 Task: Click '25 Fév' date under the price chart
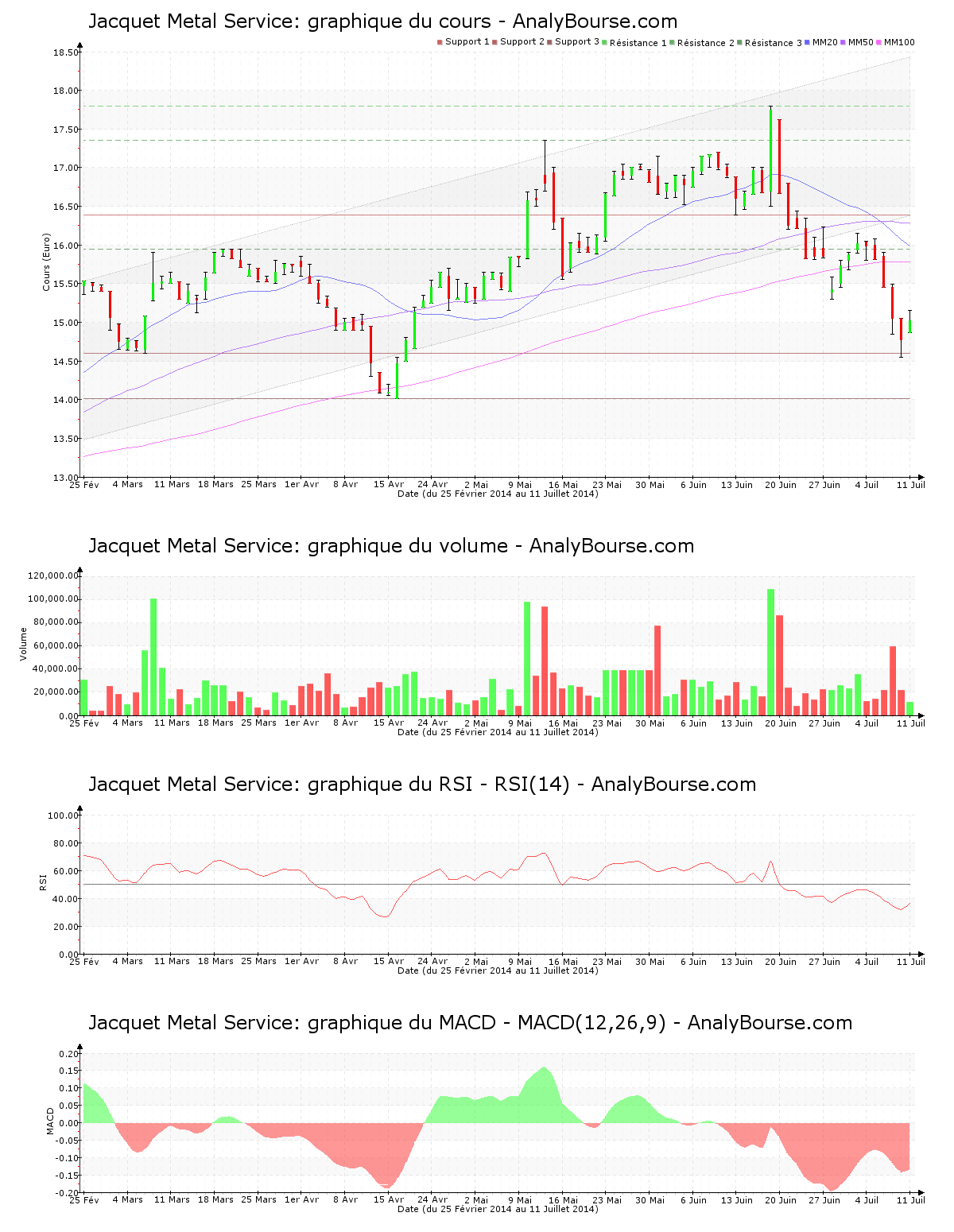coord(84,485)
